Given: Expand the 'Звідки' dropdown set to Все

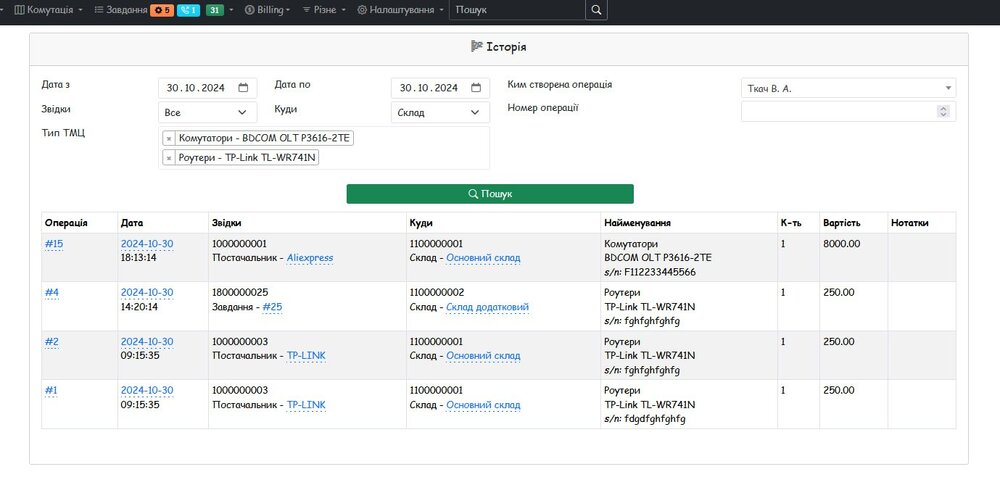Looking at the screenshot, I should pos(207,113).
